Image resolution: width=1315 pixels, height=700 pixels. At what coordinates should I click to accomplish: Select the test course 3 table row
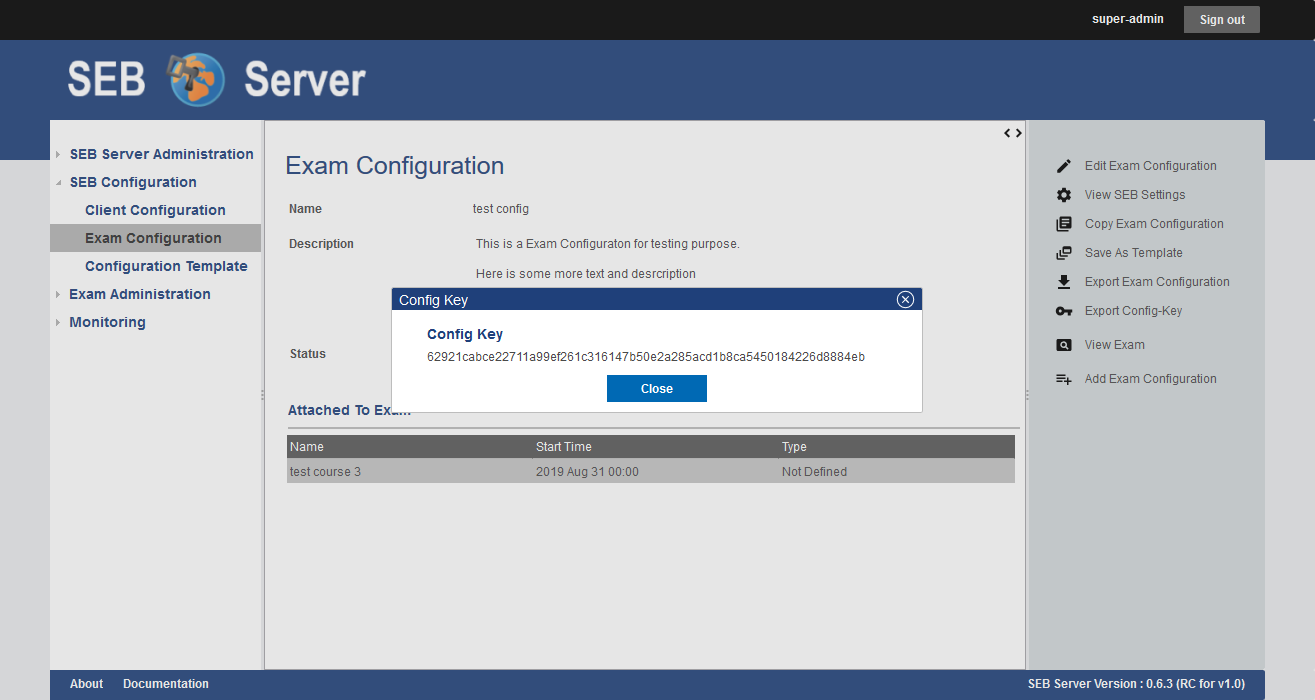click(650, 471)
